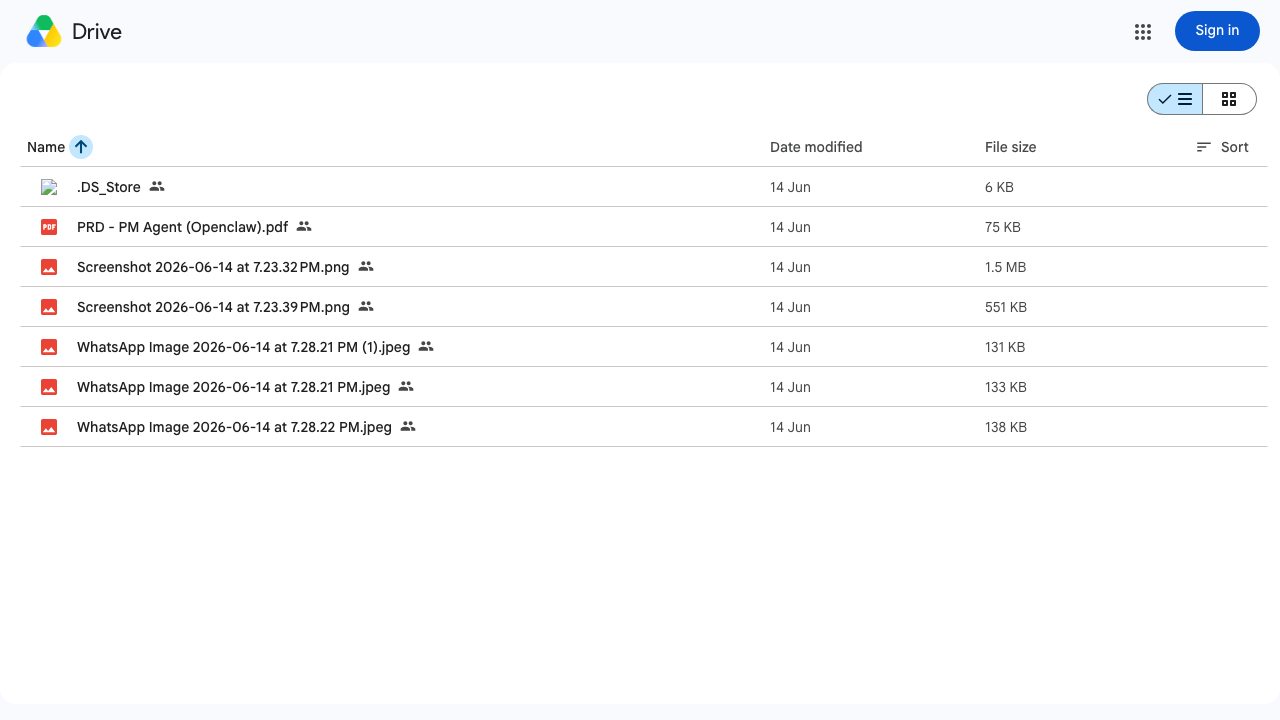Switch to grid layout view
Screen dimensions: 1280x720
(x=1229, y=99)
